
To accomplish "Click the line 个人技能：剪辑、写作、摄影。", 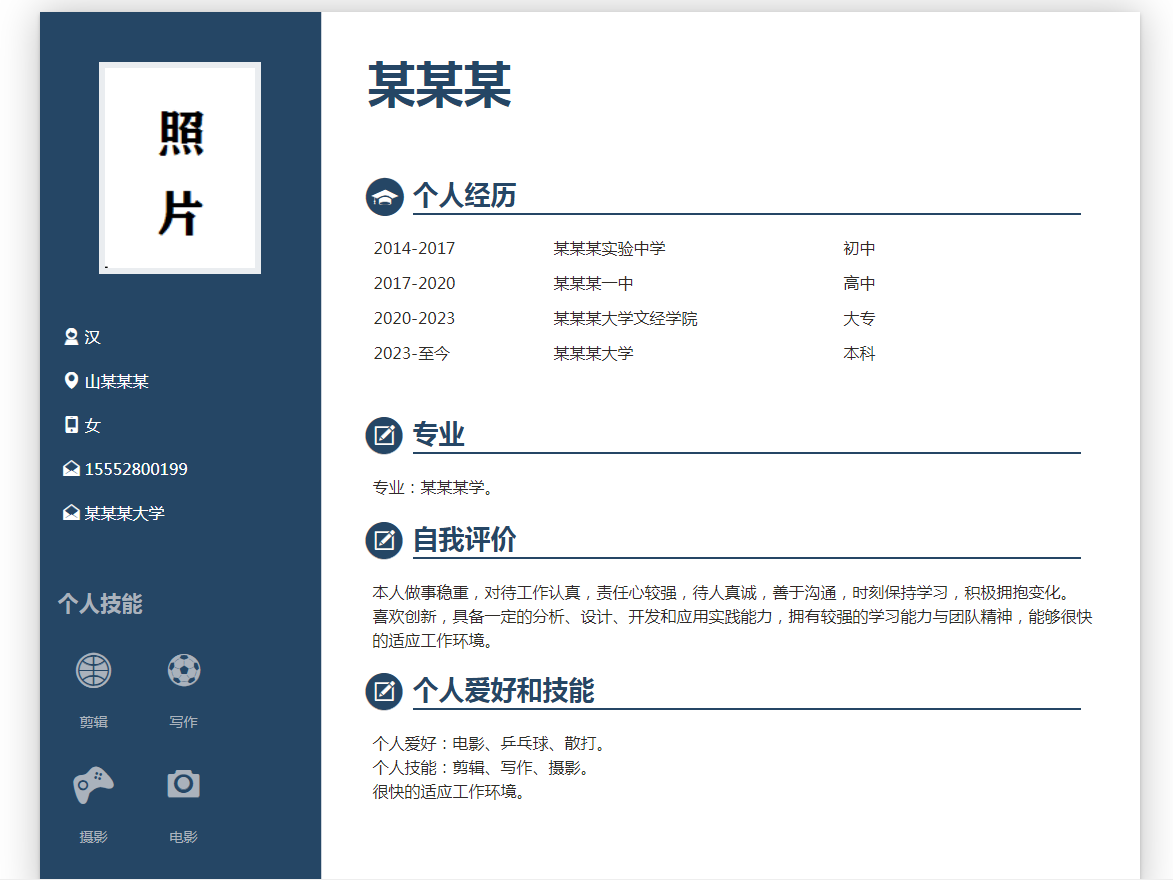I will pyautogui.click(x=483, y=768).
